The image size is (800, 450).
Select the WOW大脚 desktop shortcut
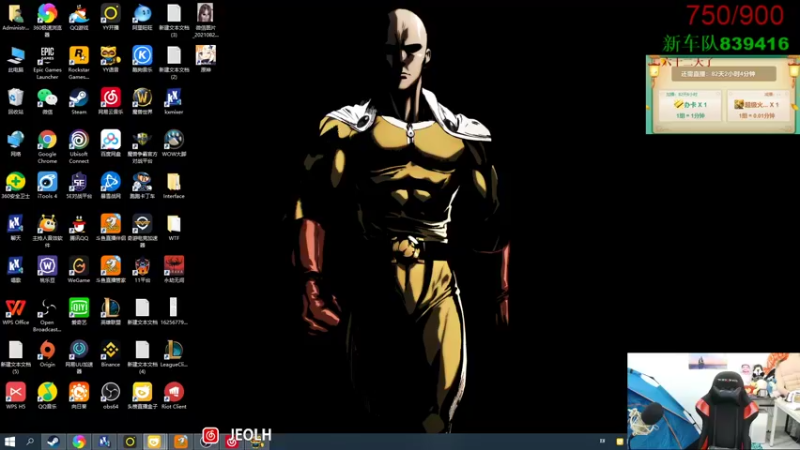click(173, 143)
